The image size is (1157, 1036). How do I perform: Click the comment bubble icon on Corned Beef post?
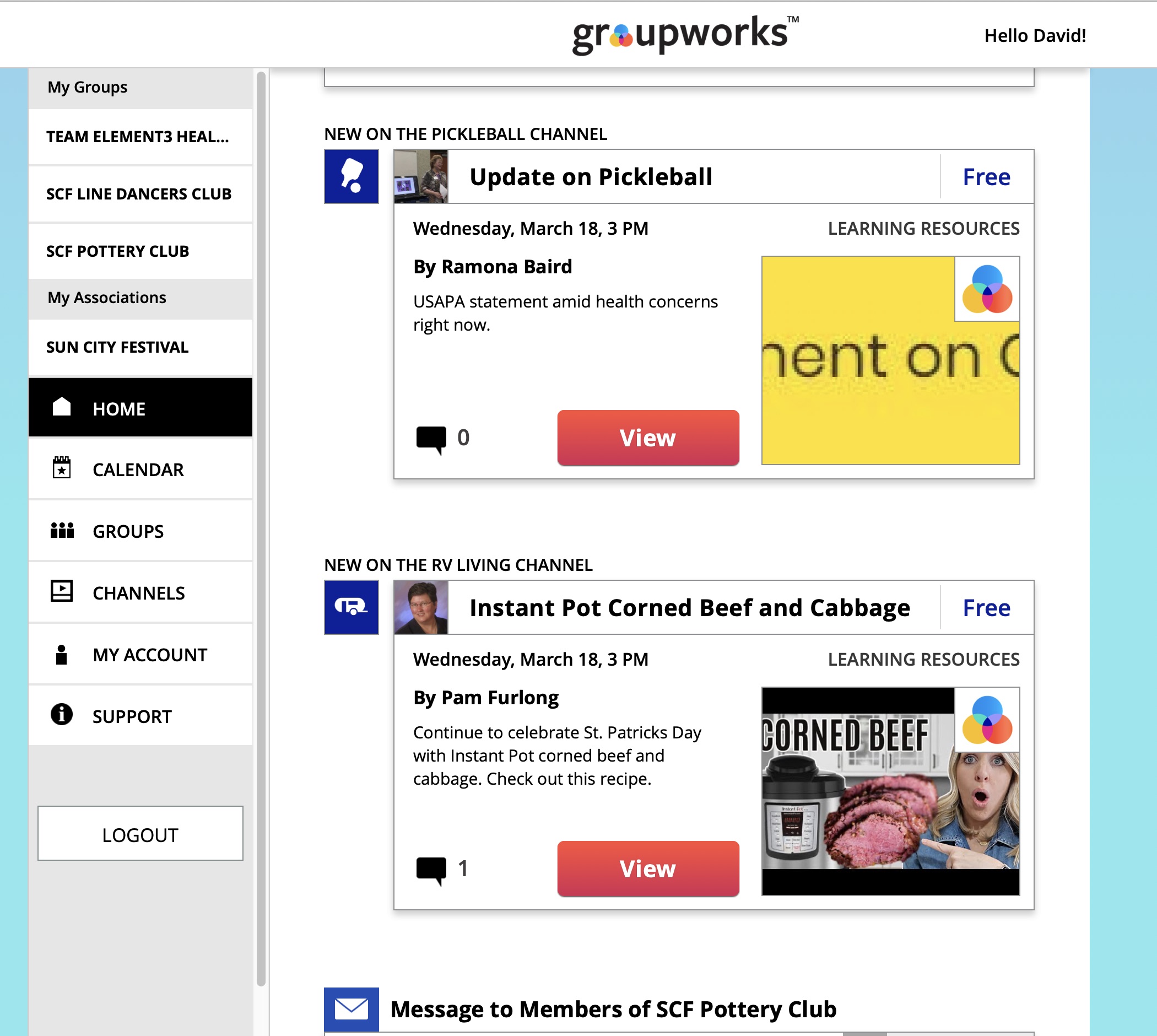431,870
